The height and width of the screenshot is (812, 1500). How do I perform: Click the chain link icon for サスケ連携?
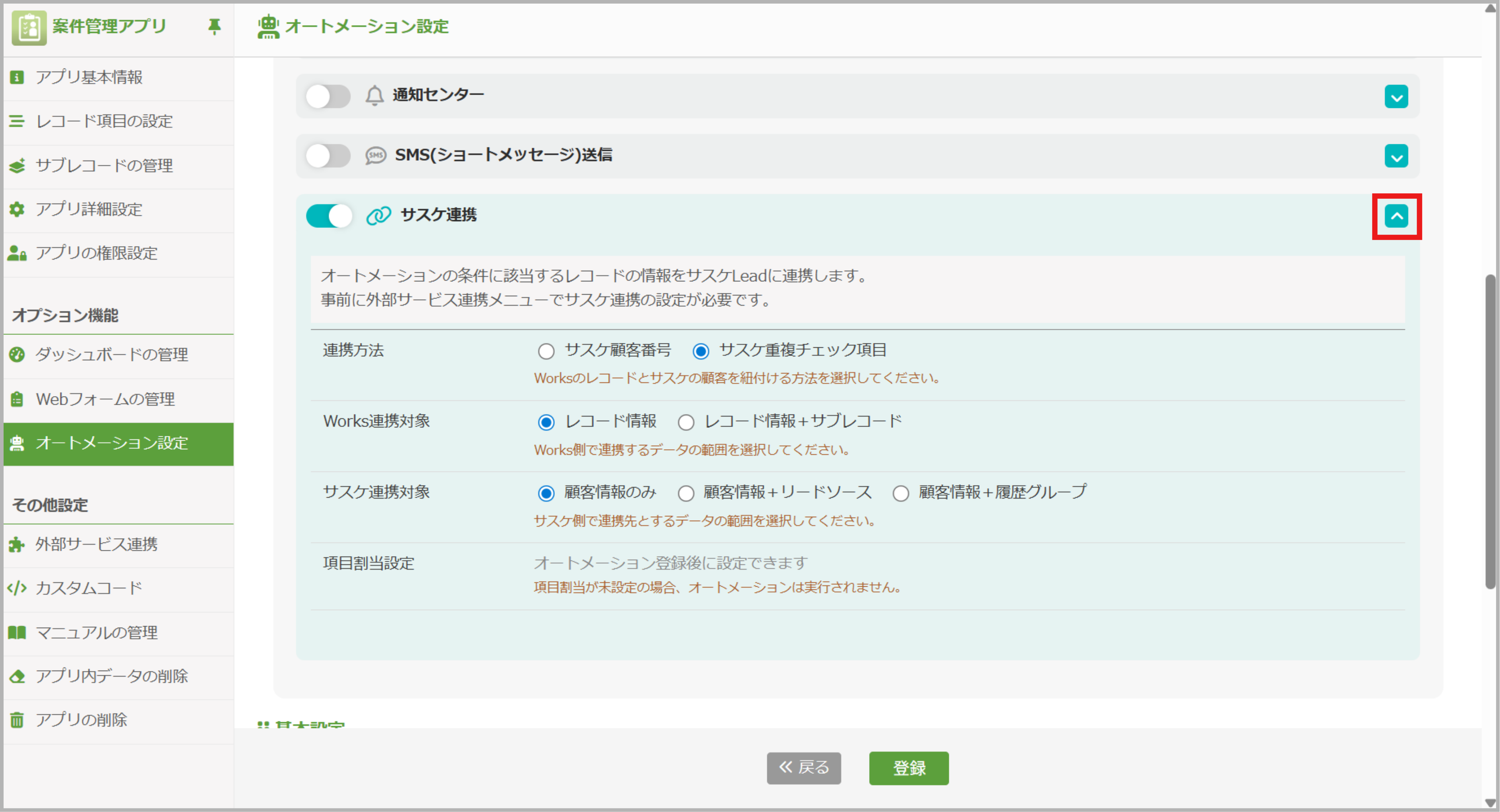coord(379,215)
